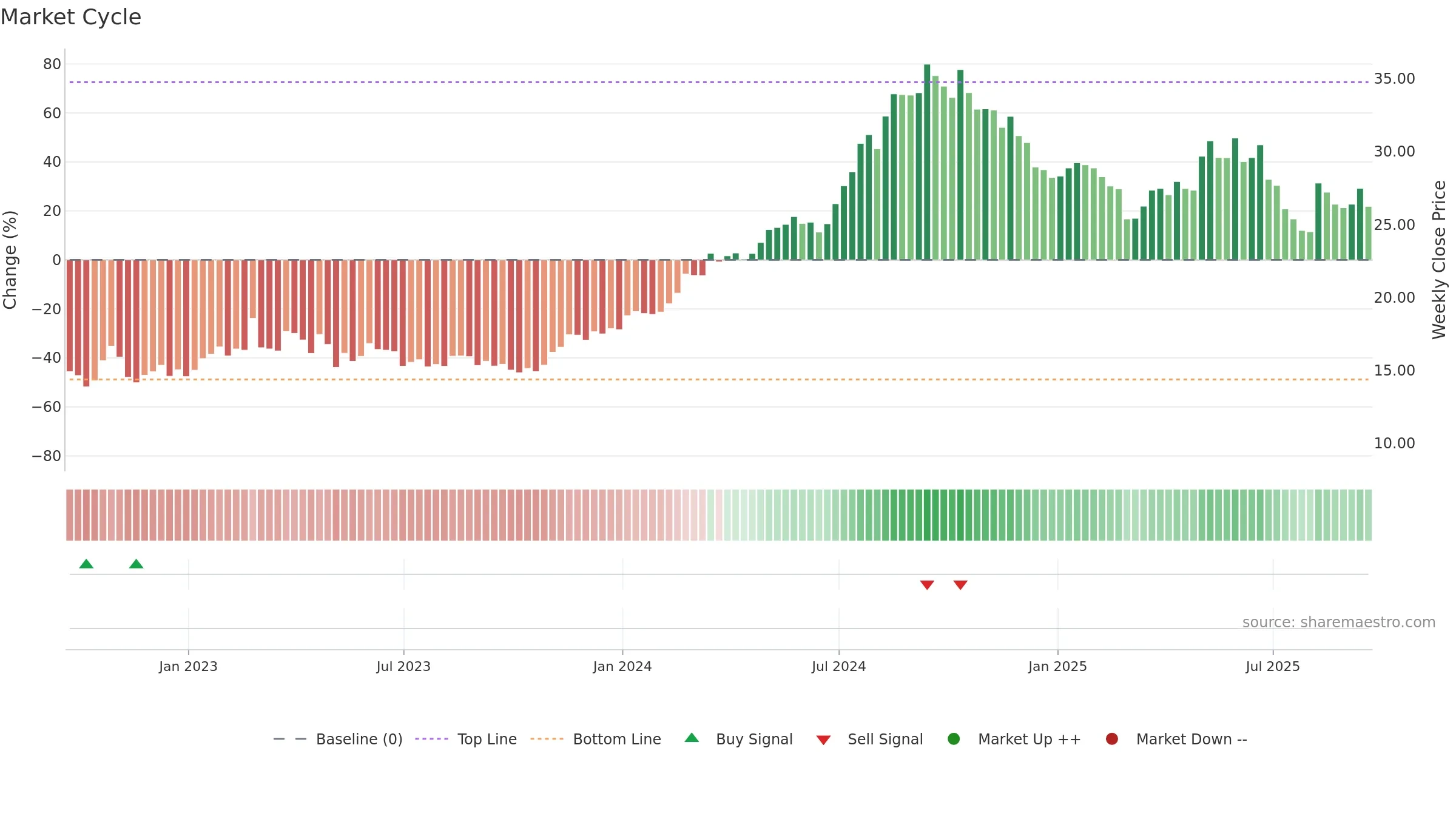Image resolution: width=1456 pixels, height=819 pixels.
Task: Click the 80 tick on Change axis
Action: point(52,64)
